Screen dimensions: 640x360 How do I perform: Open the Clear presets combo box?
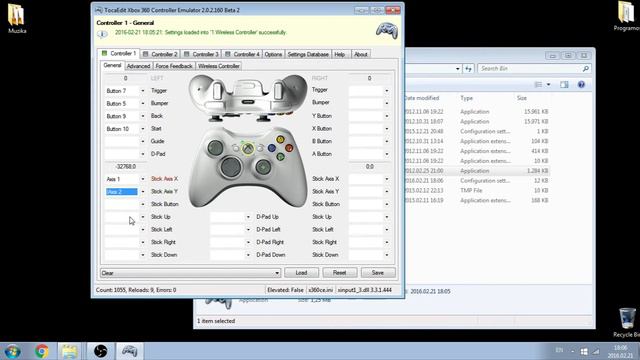click(190, 273)
